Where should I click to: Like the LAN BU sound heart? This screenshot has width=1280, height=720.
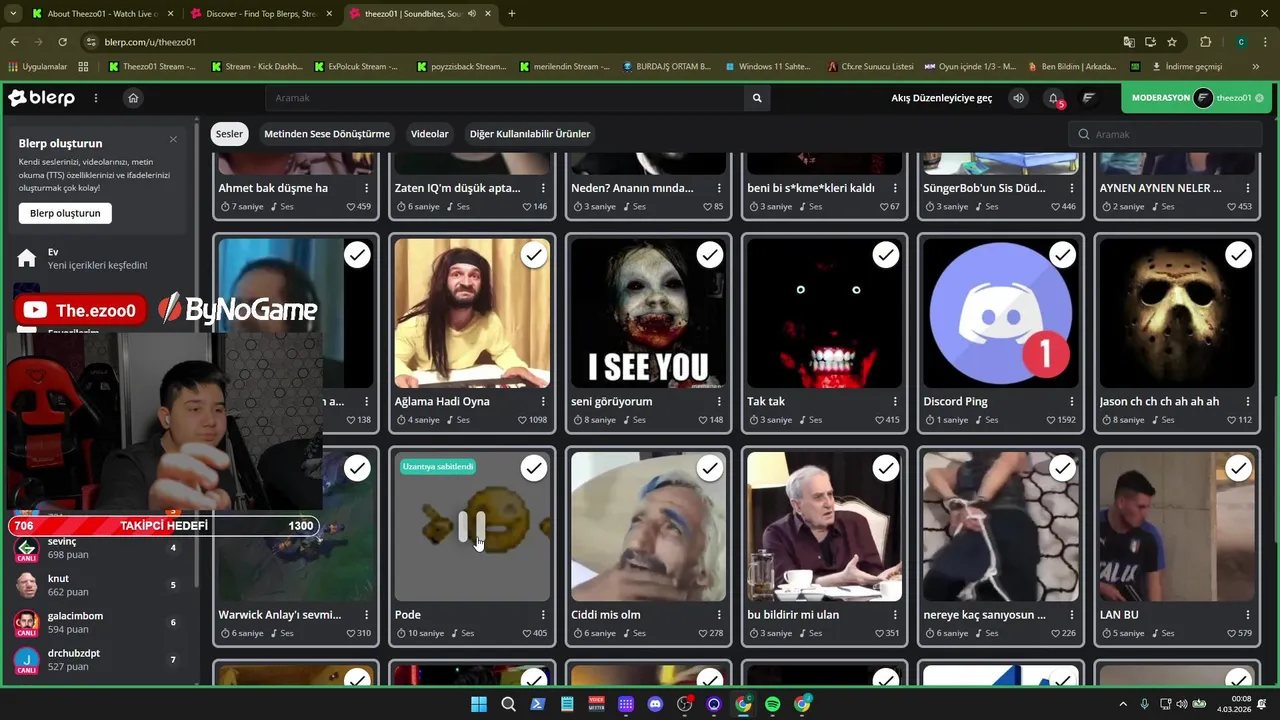[x=1231, y=633]
